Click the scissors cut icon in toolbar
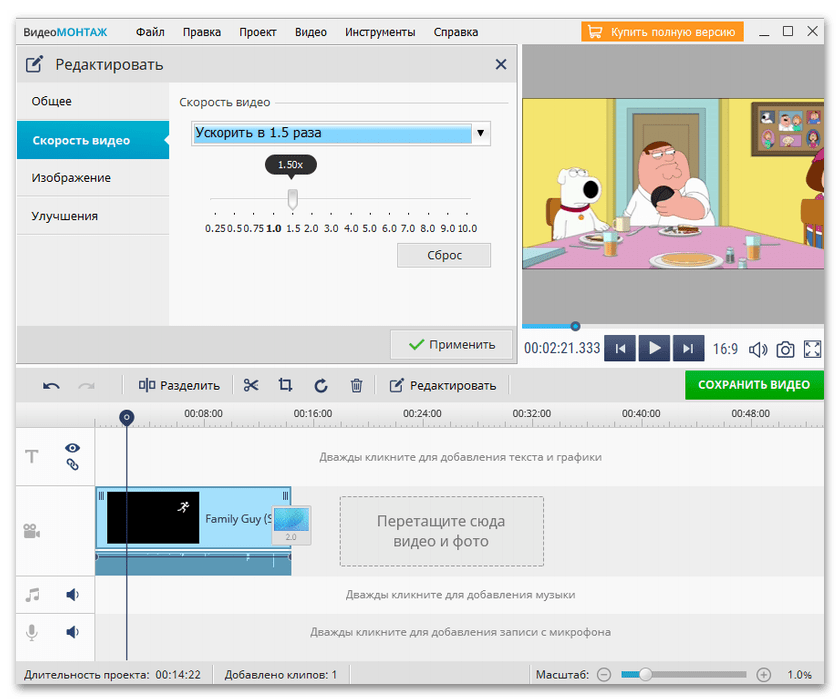Screen dimensions: 840x700 pyautogui.click(x=251, y=385)
